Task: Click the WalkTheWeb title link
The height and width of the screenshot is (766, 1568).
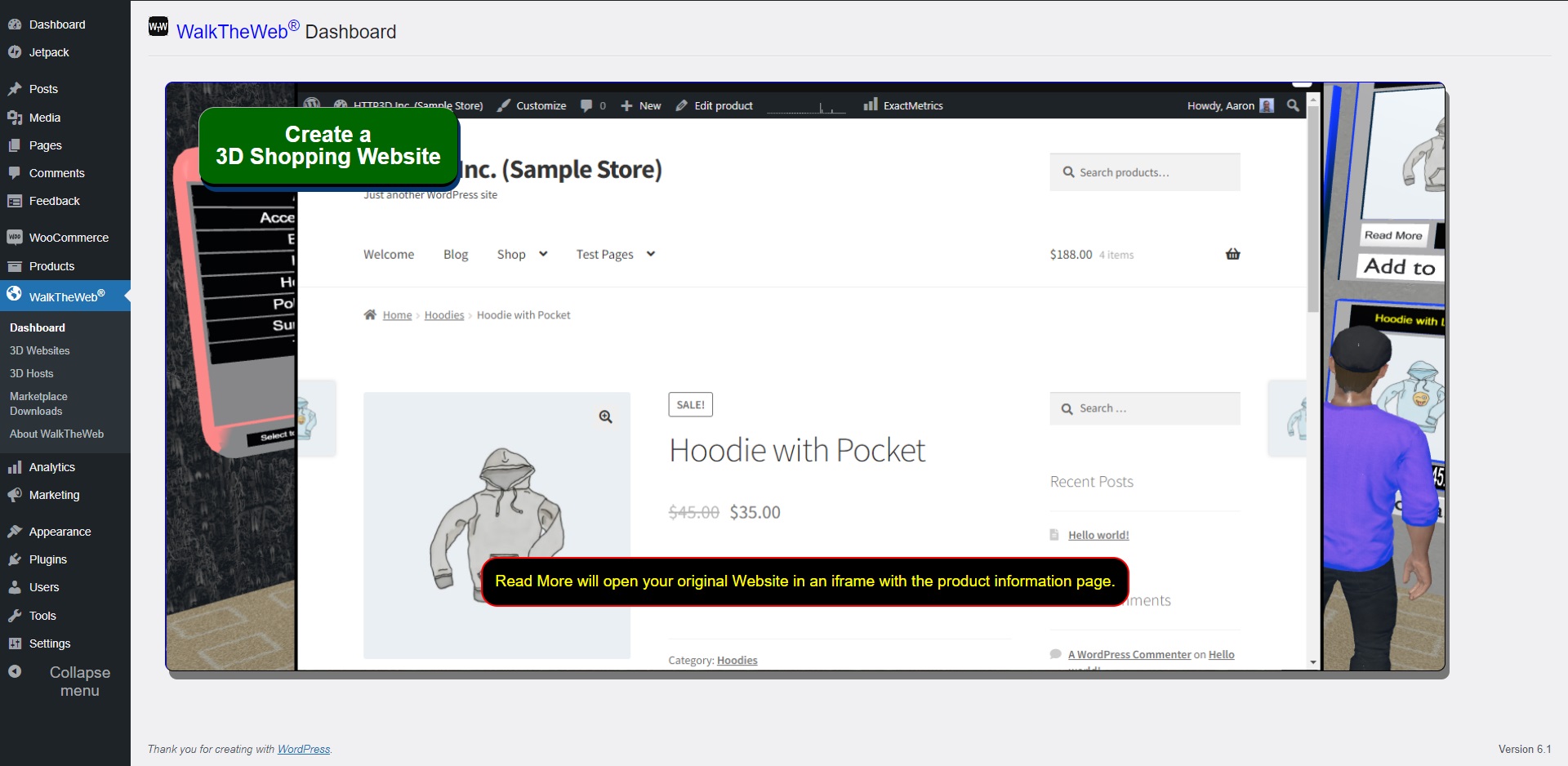Action: (238, 31)
